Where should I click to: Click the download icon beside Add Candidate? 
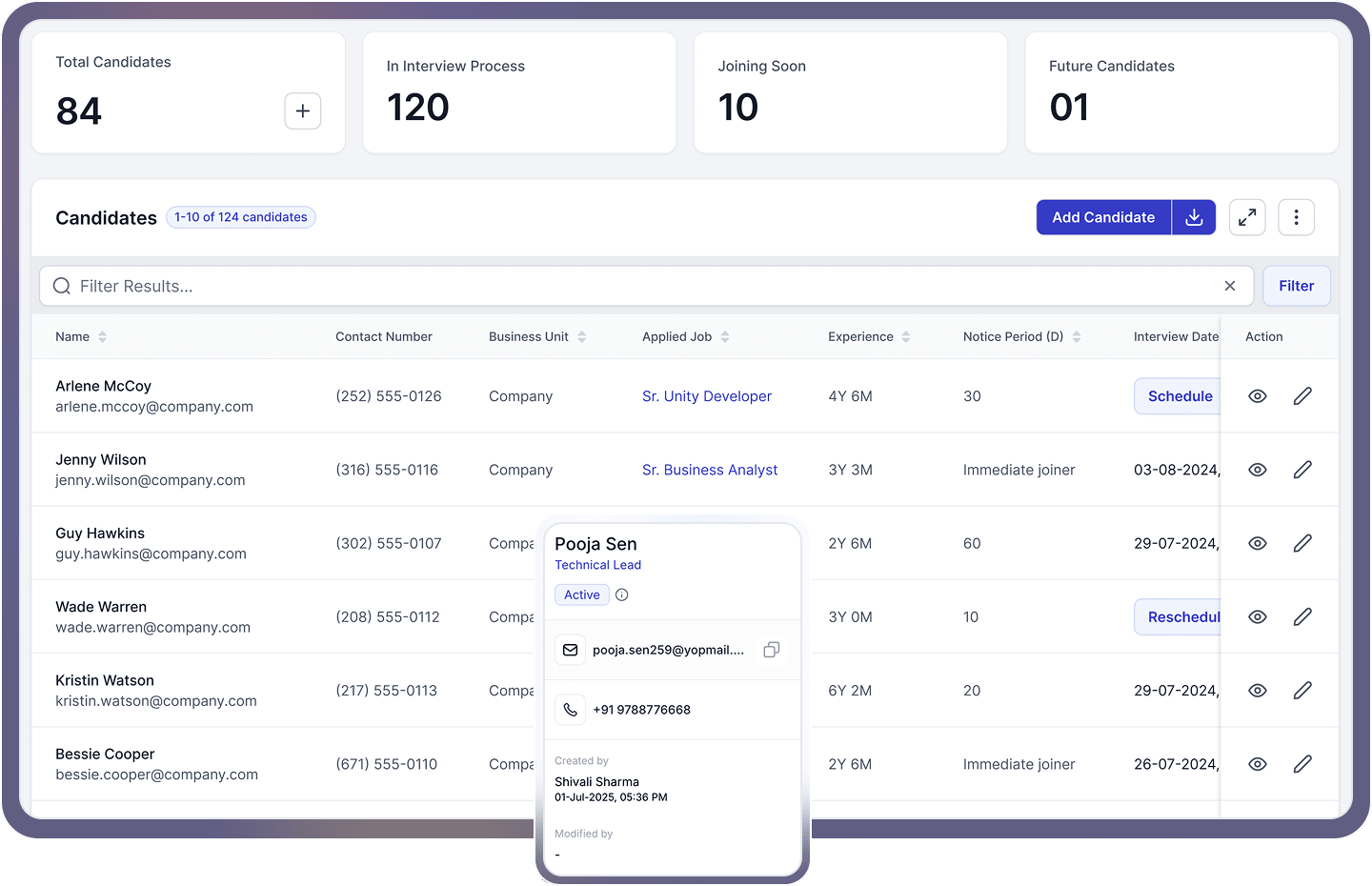point(1194,217)
